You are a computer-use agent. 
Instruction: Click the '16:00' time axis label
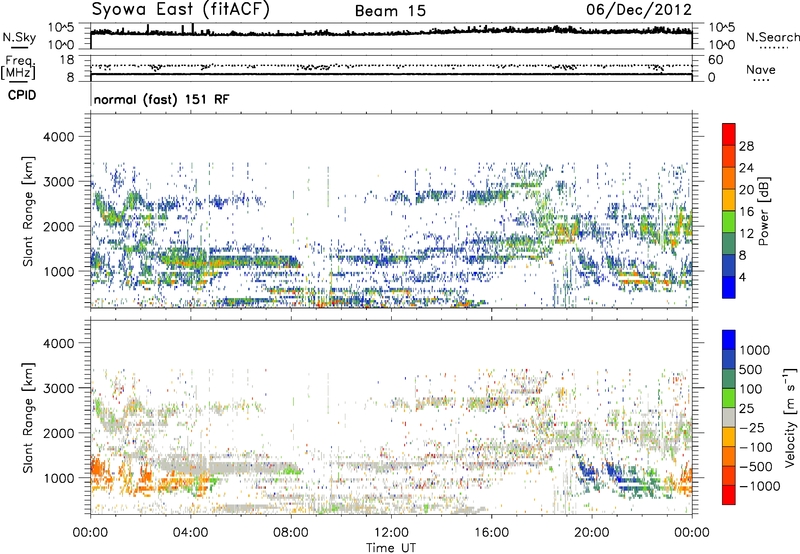[x=491, y=533]
